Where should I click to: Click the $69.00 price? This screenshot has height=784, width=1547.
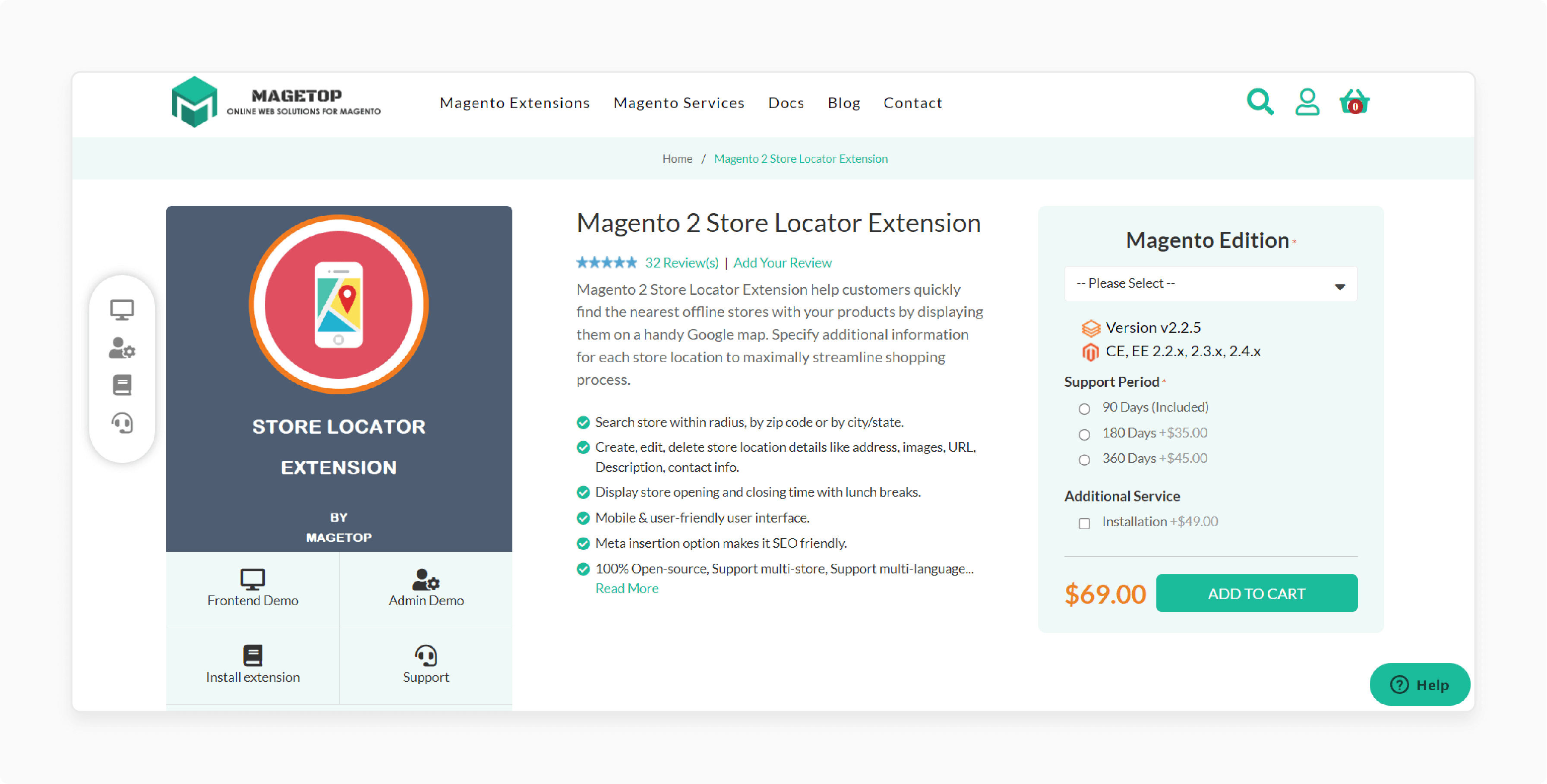pyautogui.click(x=1105, y=594)
